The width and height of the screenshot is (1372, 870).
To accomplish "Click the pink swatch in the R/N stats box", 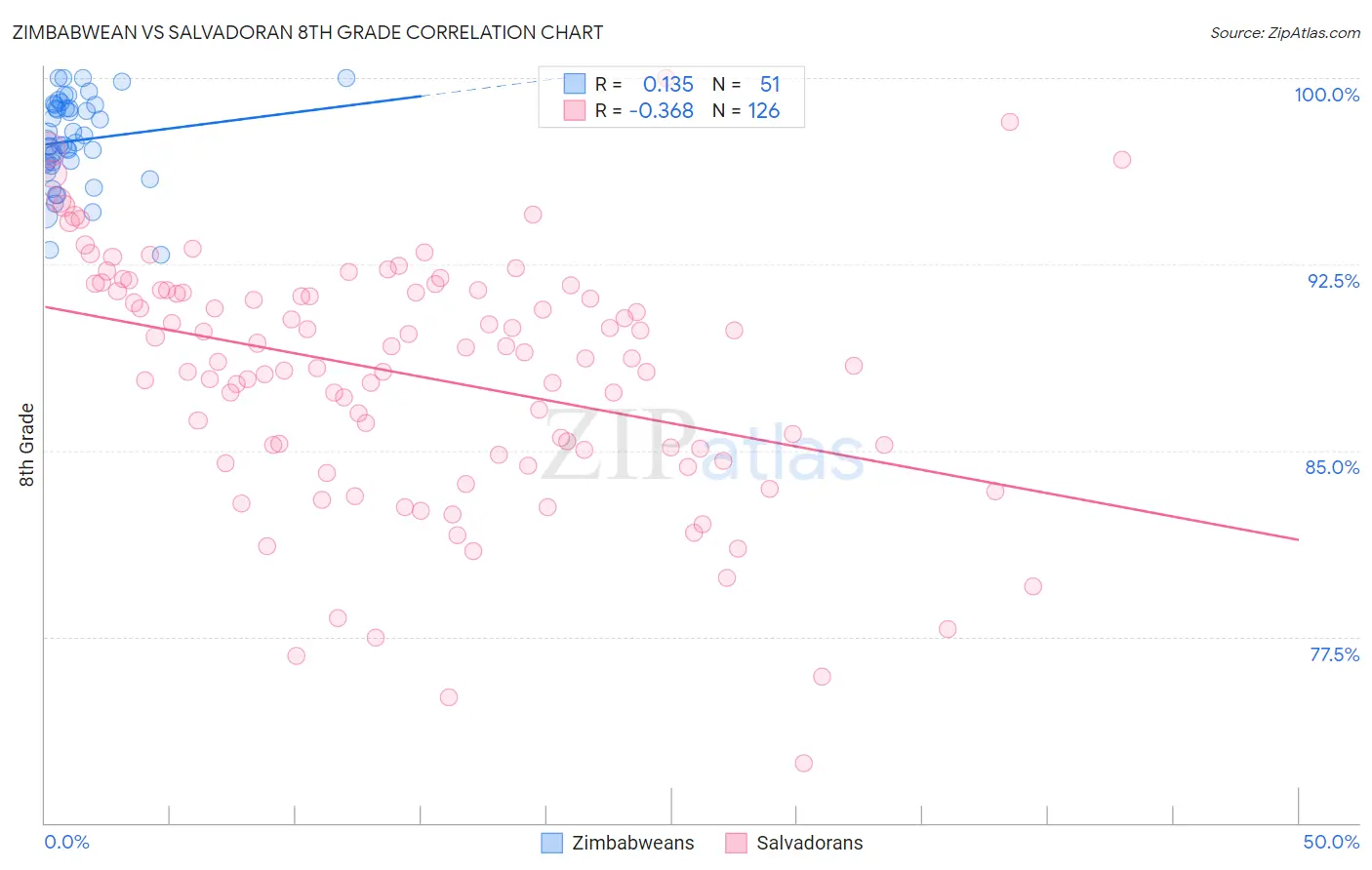I will [x=575, y=110].
